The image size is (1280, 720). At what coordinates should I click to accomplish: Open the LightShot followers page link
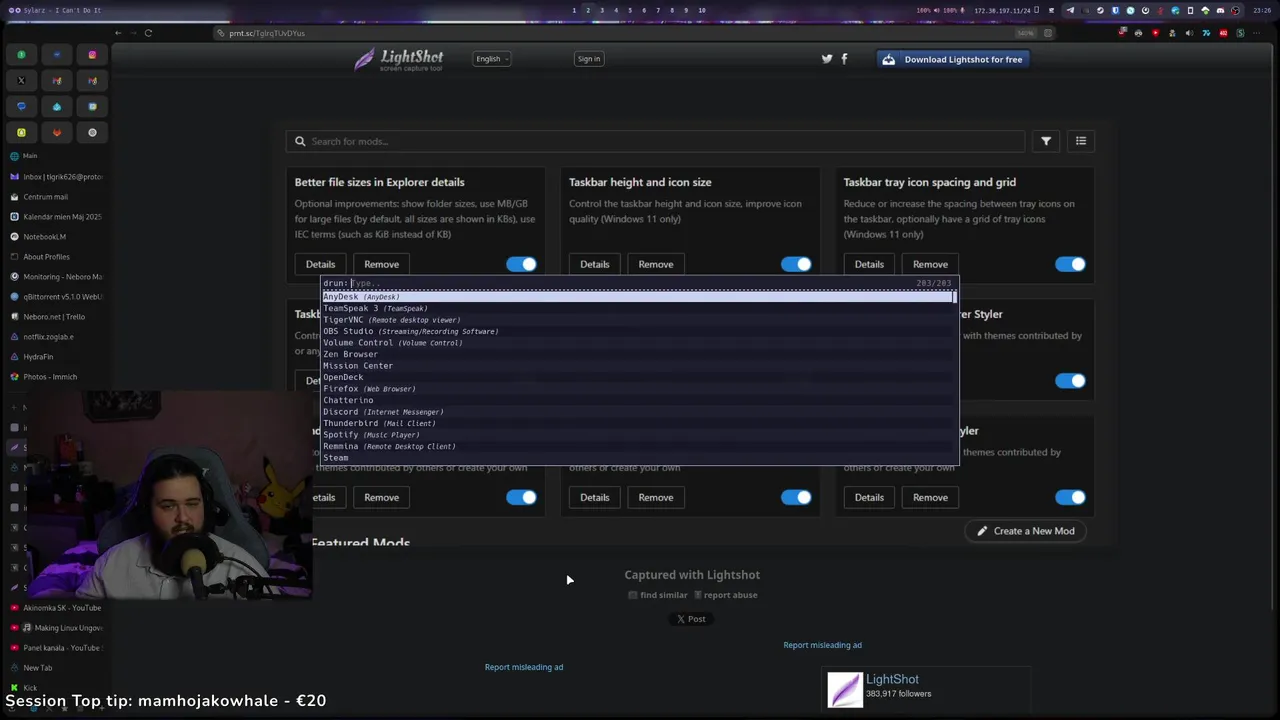[x=892, y=679]
